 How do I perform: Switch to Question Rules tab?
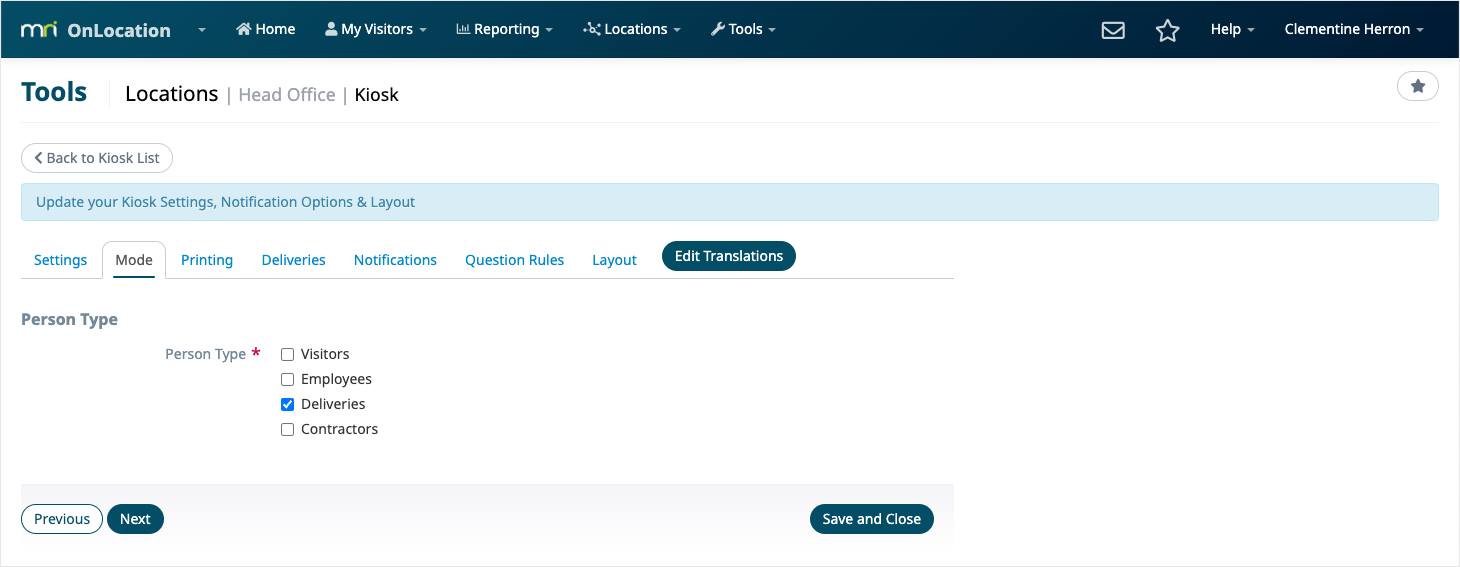(x=514, y=260)
